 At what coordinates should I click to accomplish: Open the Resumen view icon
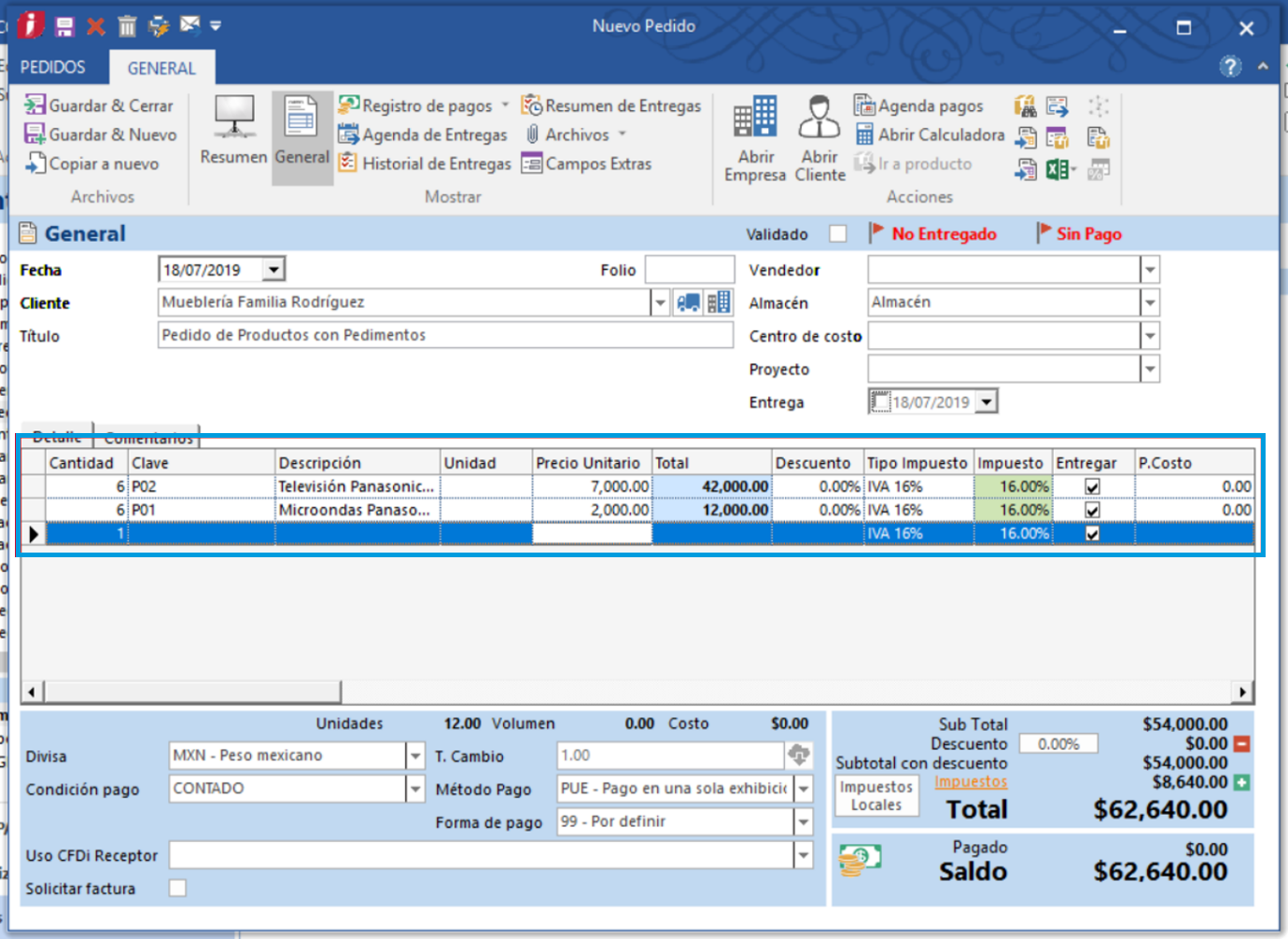(233, 119)
